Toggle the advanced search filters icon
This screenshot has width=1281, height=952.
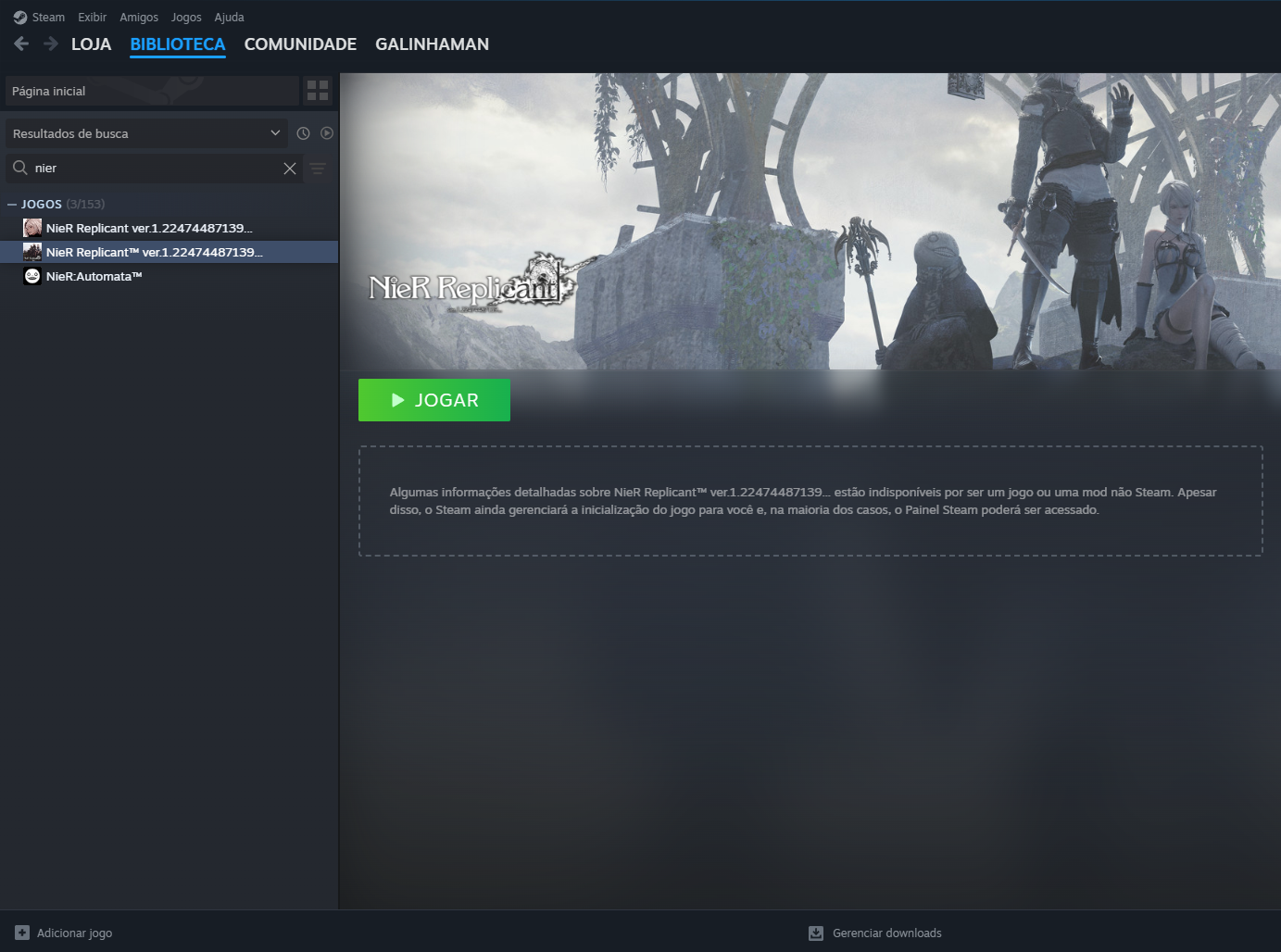click(318, 169)
